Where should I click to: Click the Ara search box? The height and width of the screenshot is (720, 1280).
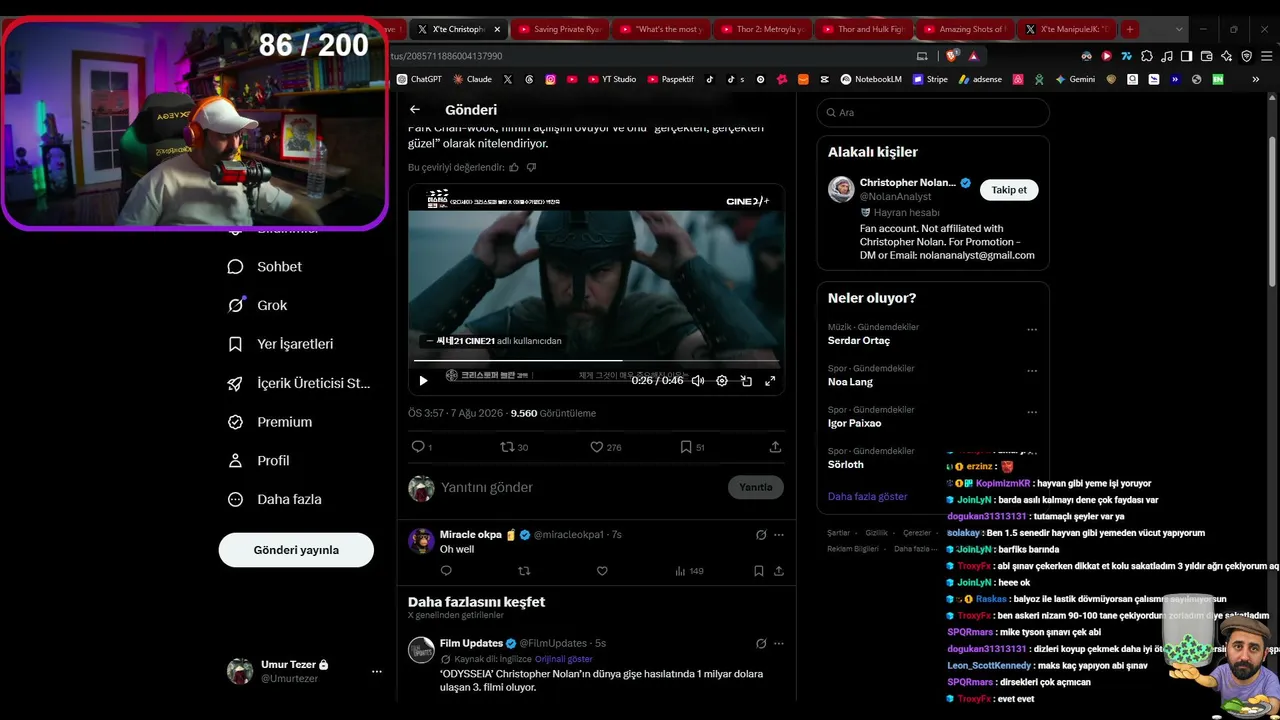pyautogui.click(x=933, y=113)
